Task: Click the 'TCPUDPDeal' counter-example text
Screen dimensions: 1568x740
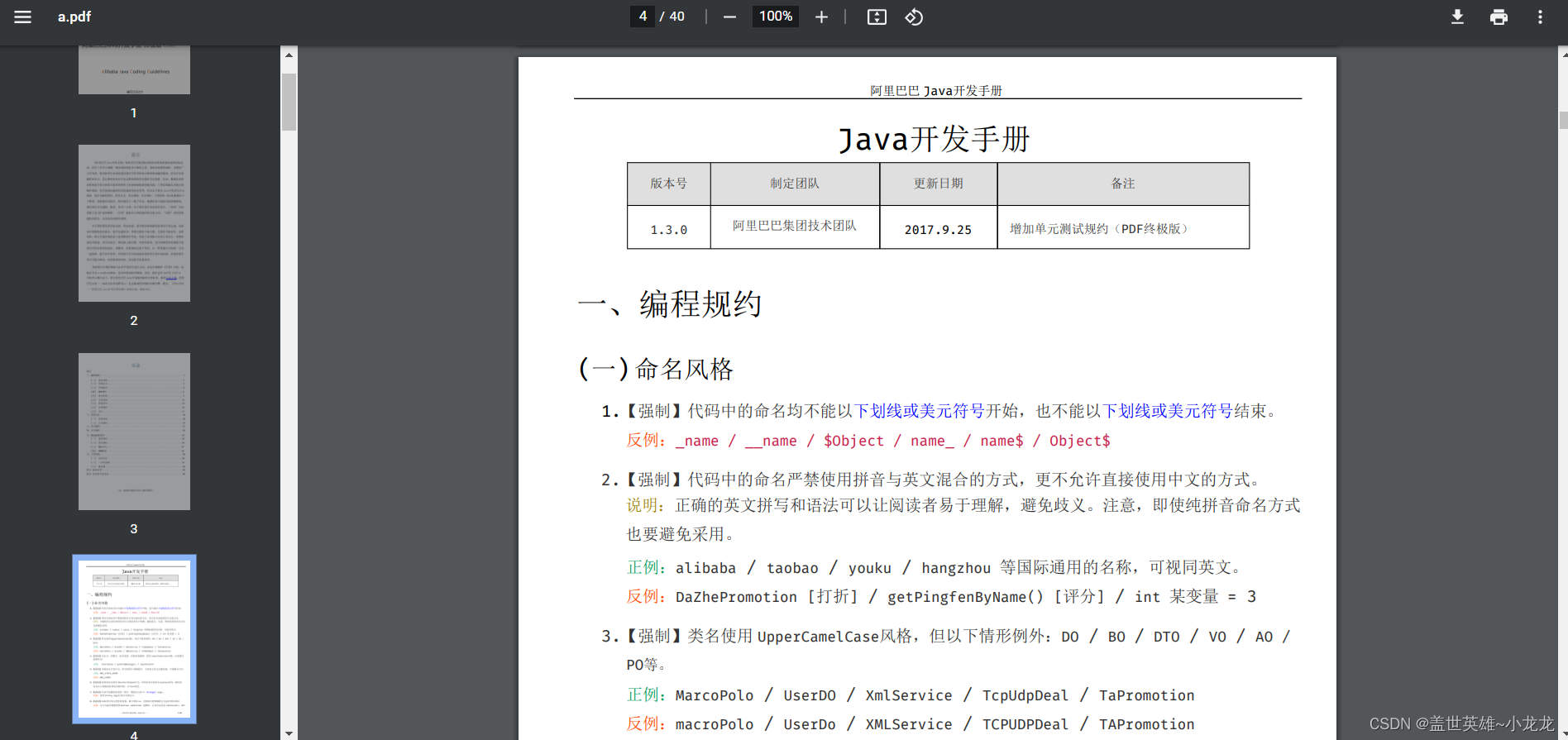Action: 1025,724
